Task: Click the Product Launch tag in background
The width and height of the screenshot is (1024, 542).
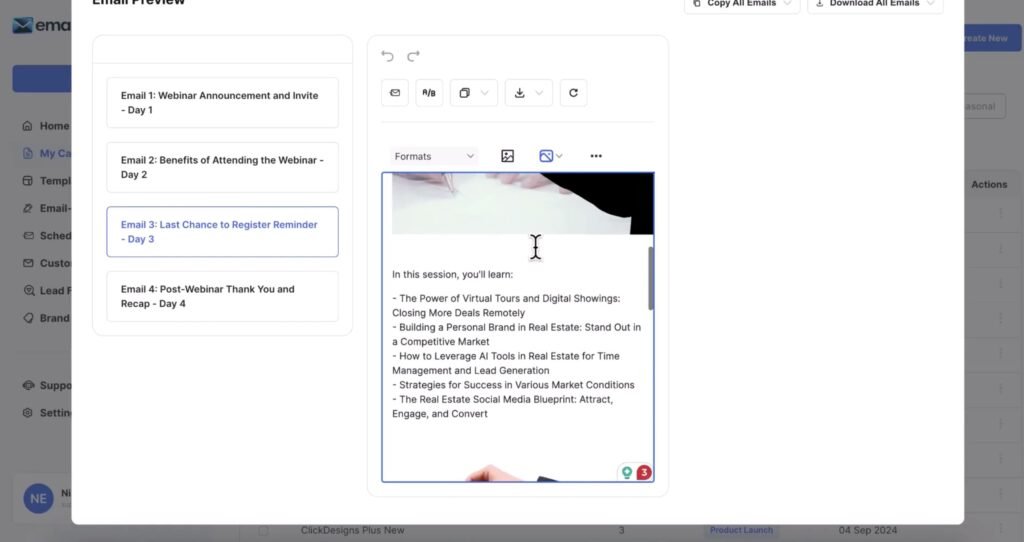Action: click(741, 530)
